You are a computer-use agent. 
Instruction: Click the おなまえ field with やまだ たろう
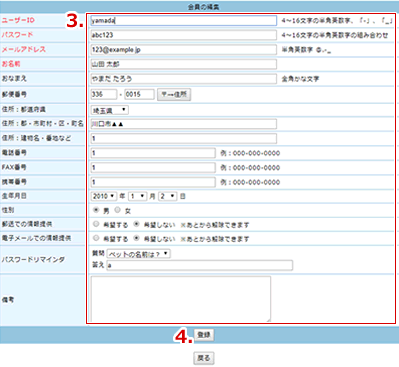pos(183,79)
